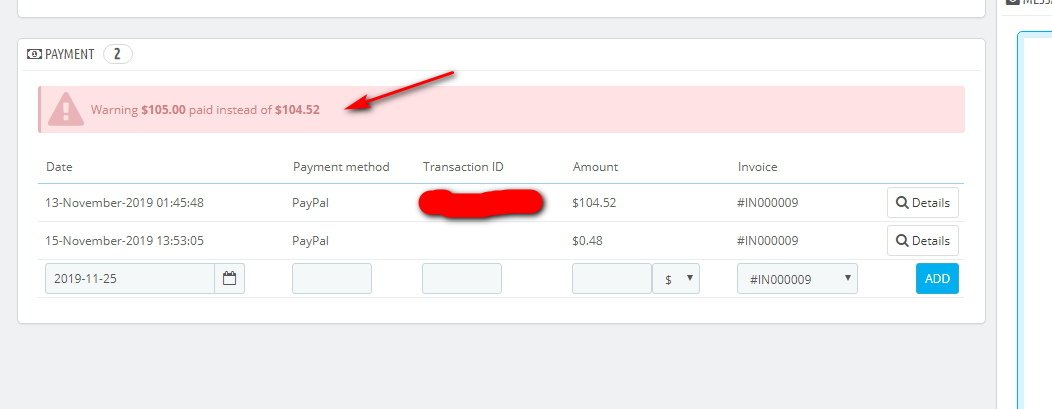Screen dimensions: 1052x409
Task: Click the Amount column header
Action: (595, 167)
